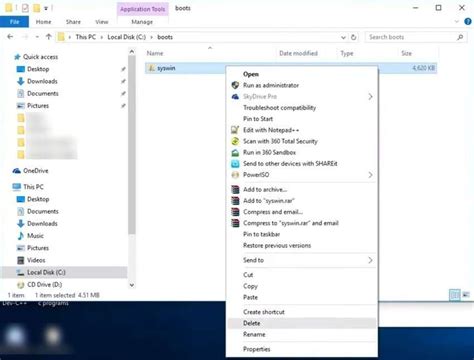Choose Delete in the context menu
The width and height of the screenshot is (474, 360).
point(302,323)
